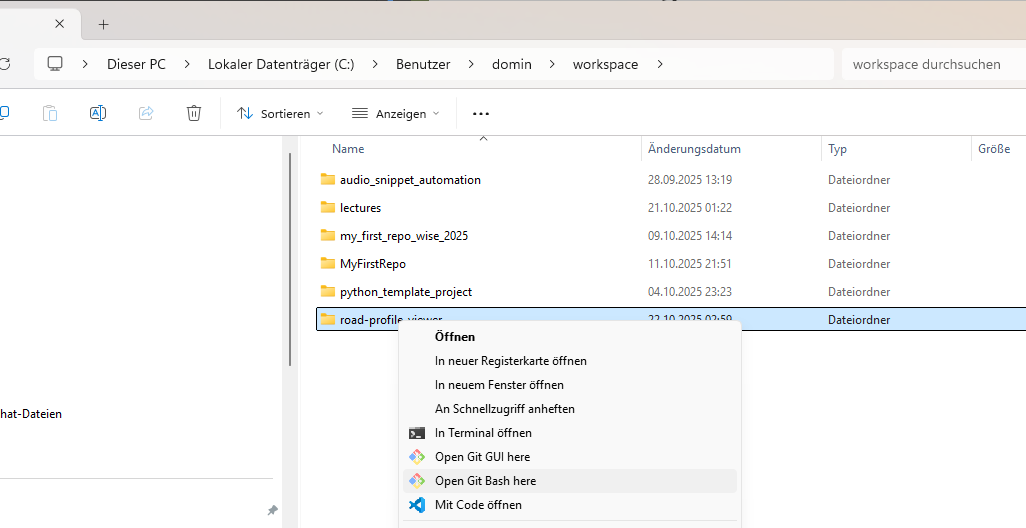Expand chevron after domin
This screenshot has height=528, width=1026.
552,64
